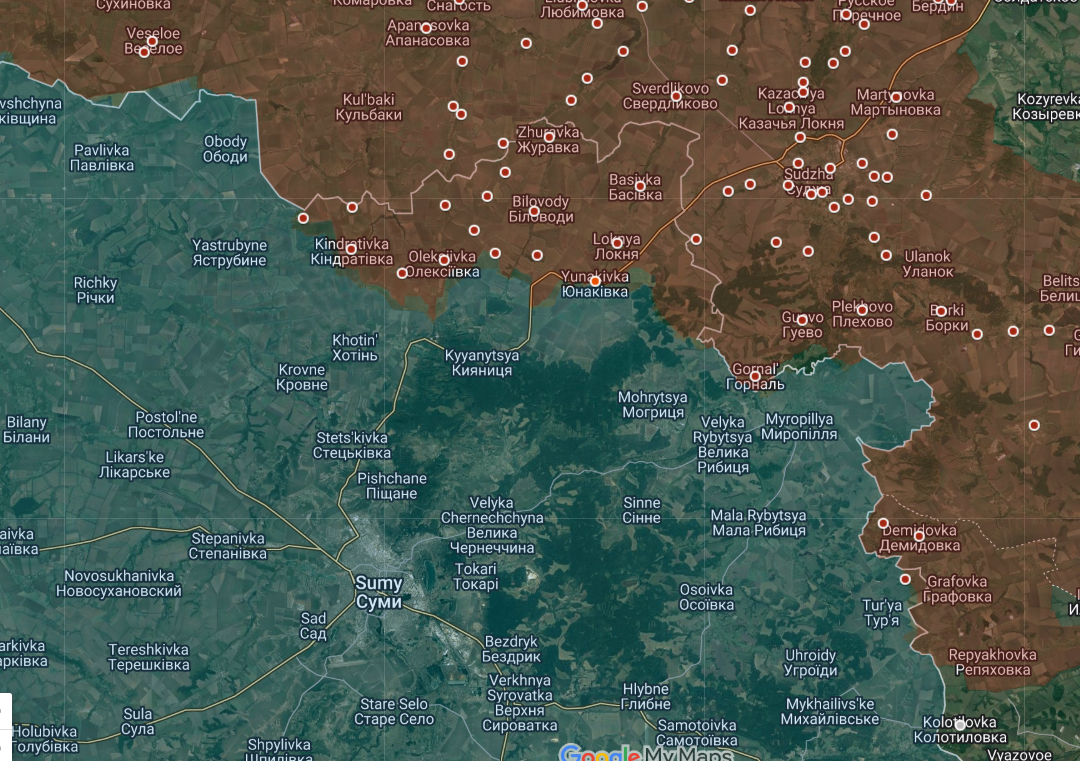Open the marker on Kindrativka label
This screenshot has width=1080, height=761.
[351, 249]
